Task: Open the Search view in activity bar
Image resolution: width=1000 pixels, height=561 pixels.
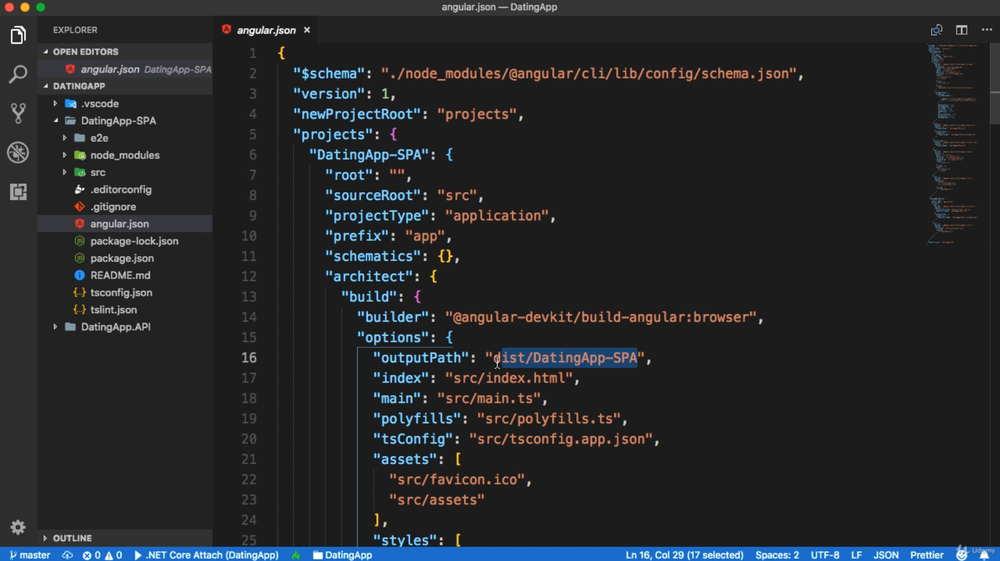Action: coord(18,74)
